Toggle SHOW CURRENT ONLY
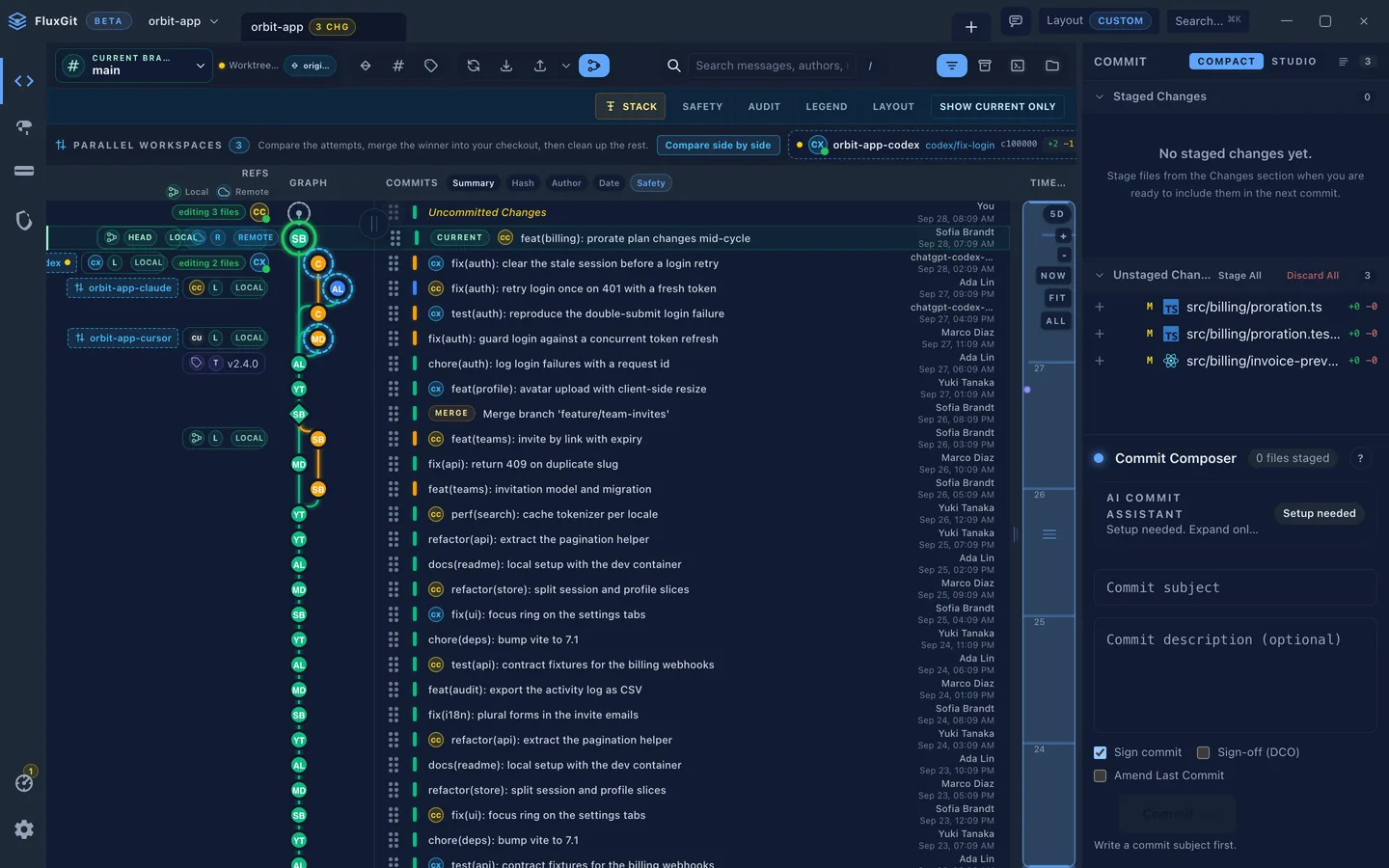Screen dimensions: 1389x868 [x=997, y=107]
